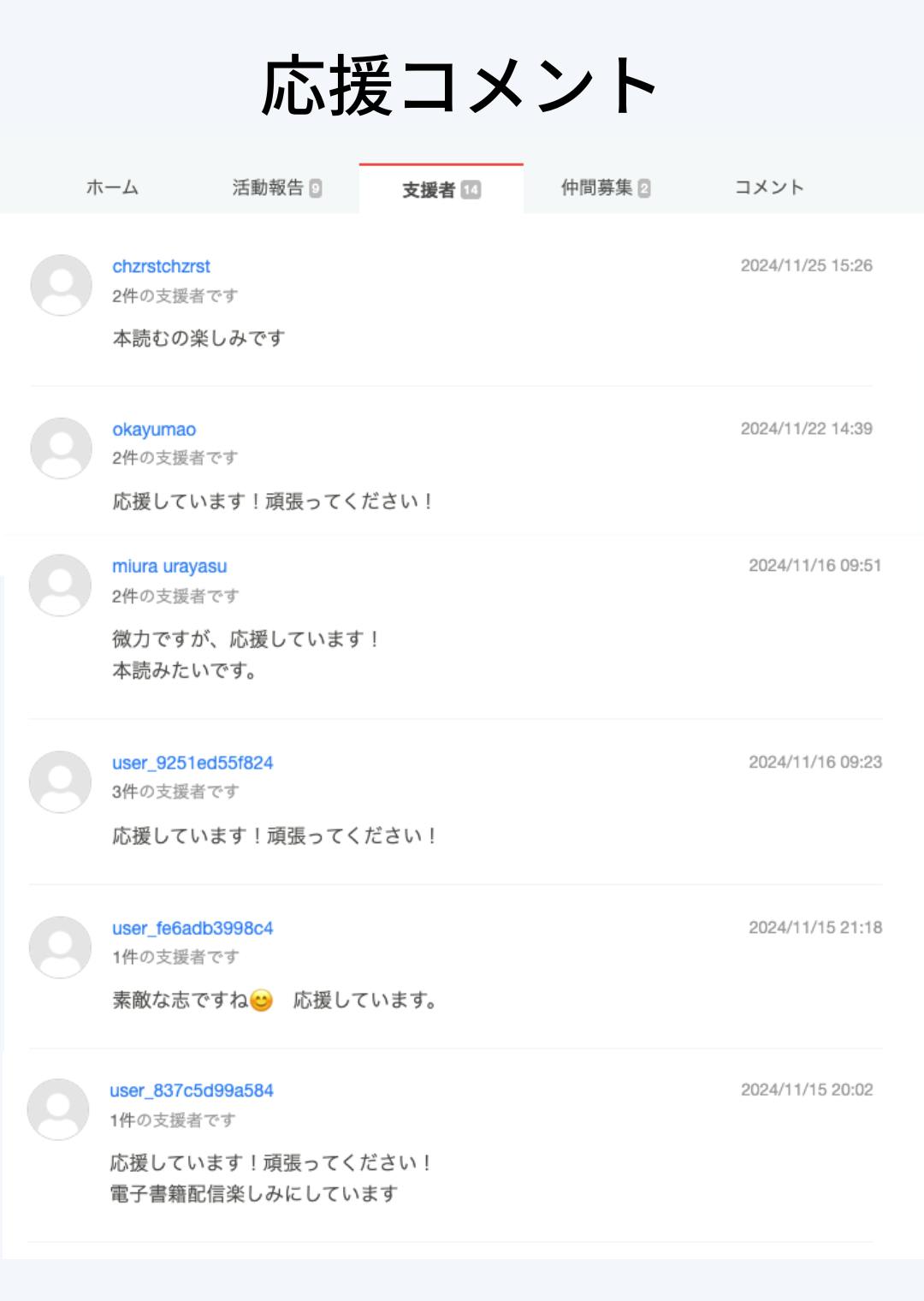Image resolution: width=924 pixels, height=1301 pixels.
Task: Click avatar beside user_fe6adb3998c4
Action: click(60, 947)
